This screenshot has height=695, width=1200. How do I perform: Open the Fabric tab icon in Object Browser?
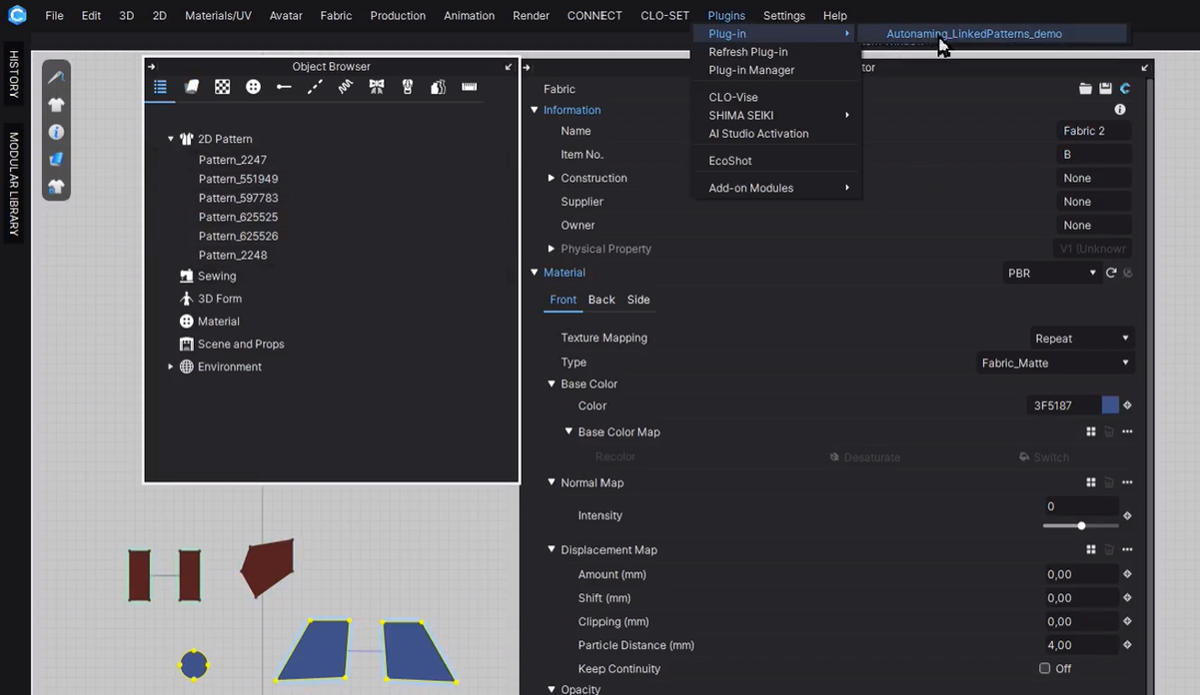(192, 87)
